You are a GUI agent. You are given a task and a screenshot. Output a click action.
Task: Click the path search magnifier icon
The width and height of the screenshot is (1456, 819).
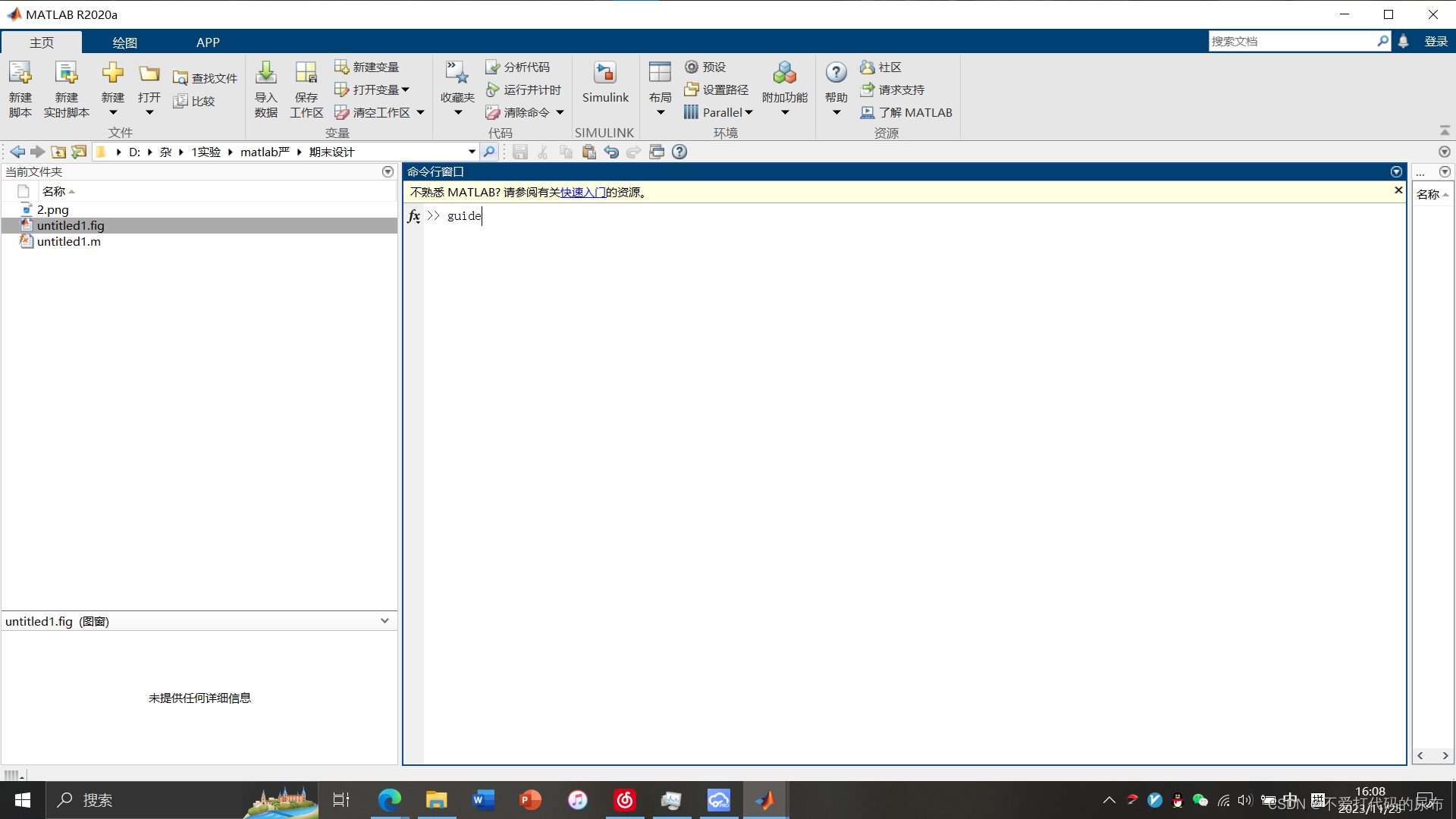coord(489,152)
